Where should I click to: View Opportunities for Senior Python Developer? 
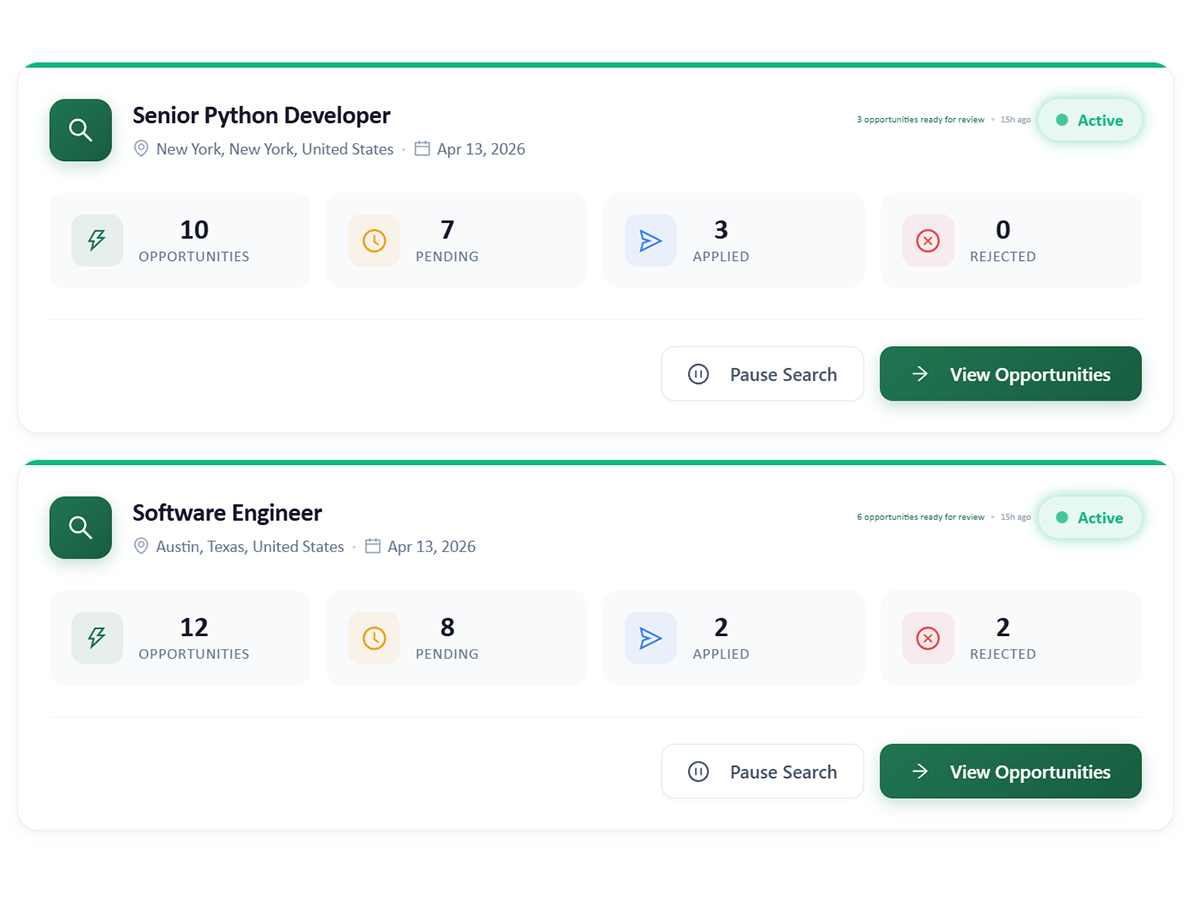click(x=1010, y=374)
